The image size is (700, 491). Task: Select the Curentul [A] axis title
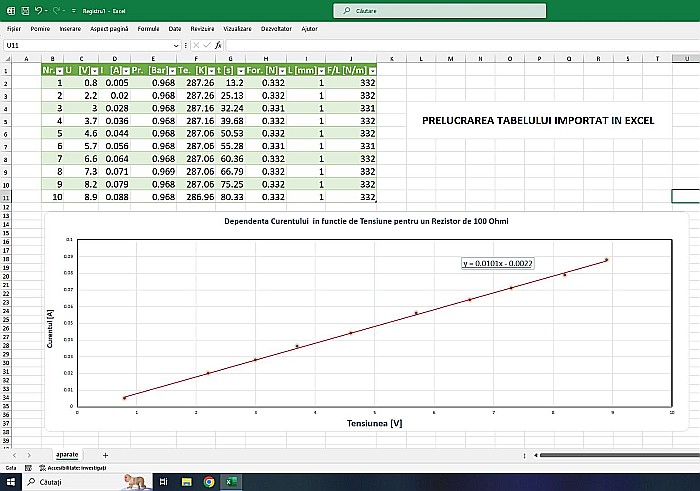point(50,329)
